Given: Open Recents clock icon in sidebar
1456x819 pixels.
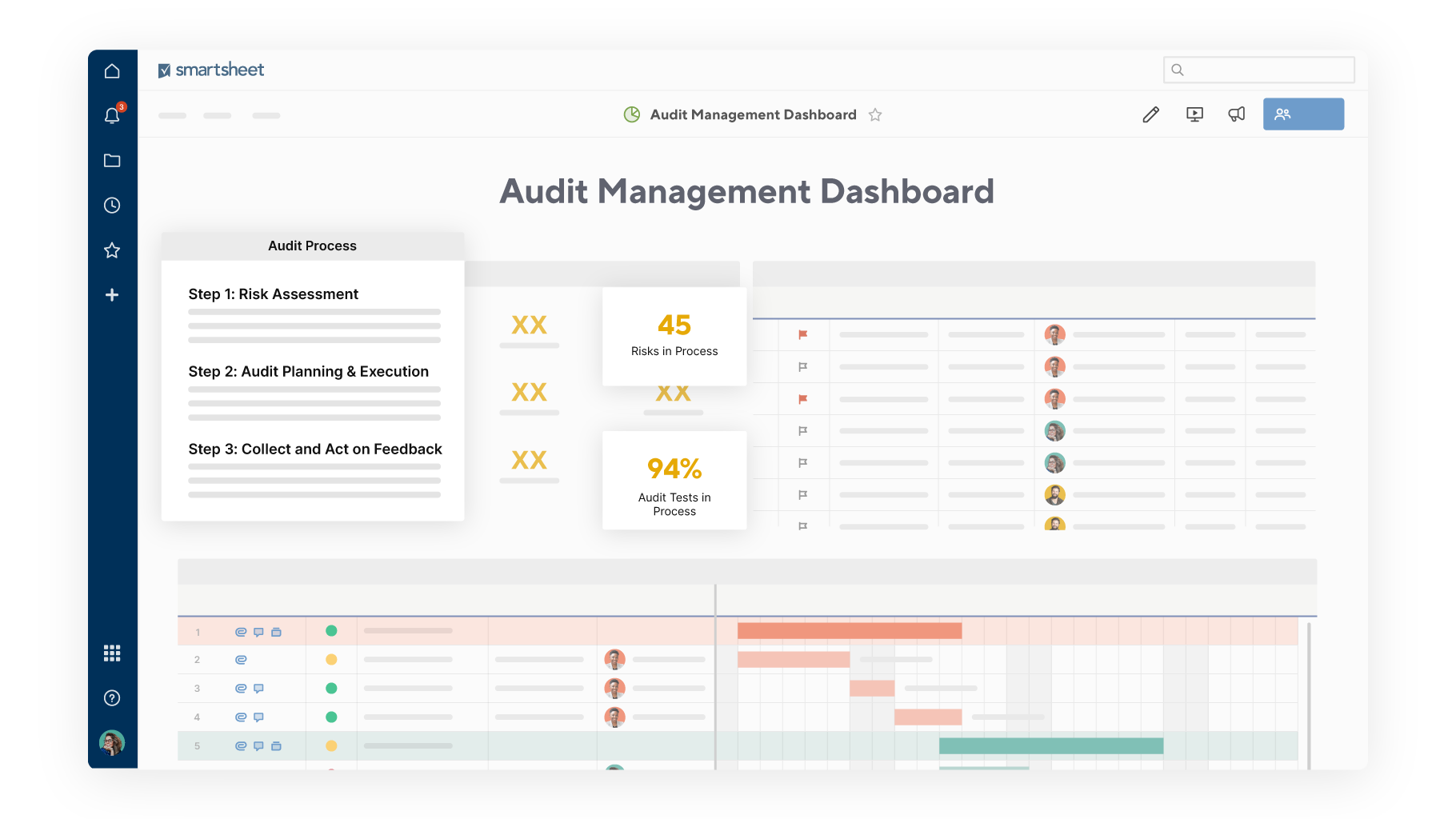Looking at the screenshot, I should click(112, 206).
